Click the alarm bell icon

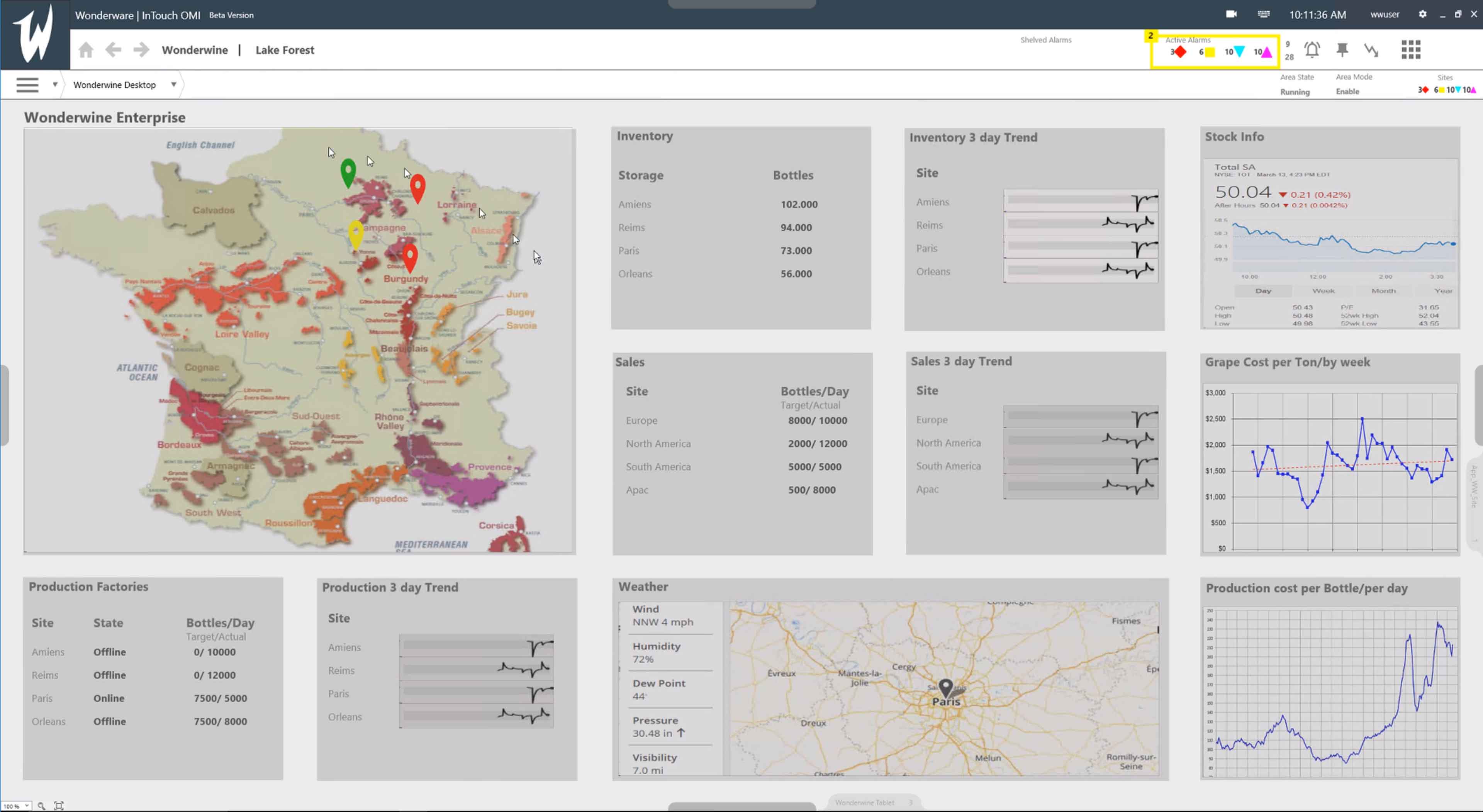tap(1312, 50)
